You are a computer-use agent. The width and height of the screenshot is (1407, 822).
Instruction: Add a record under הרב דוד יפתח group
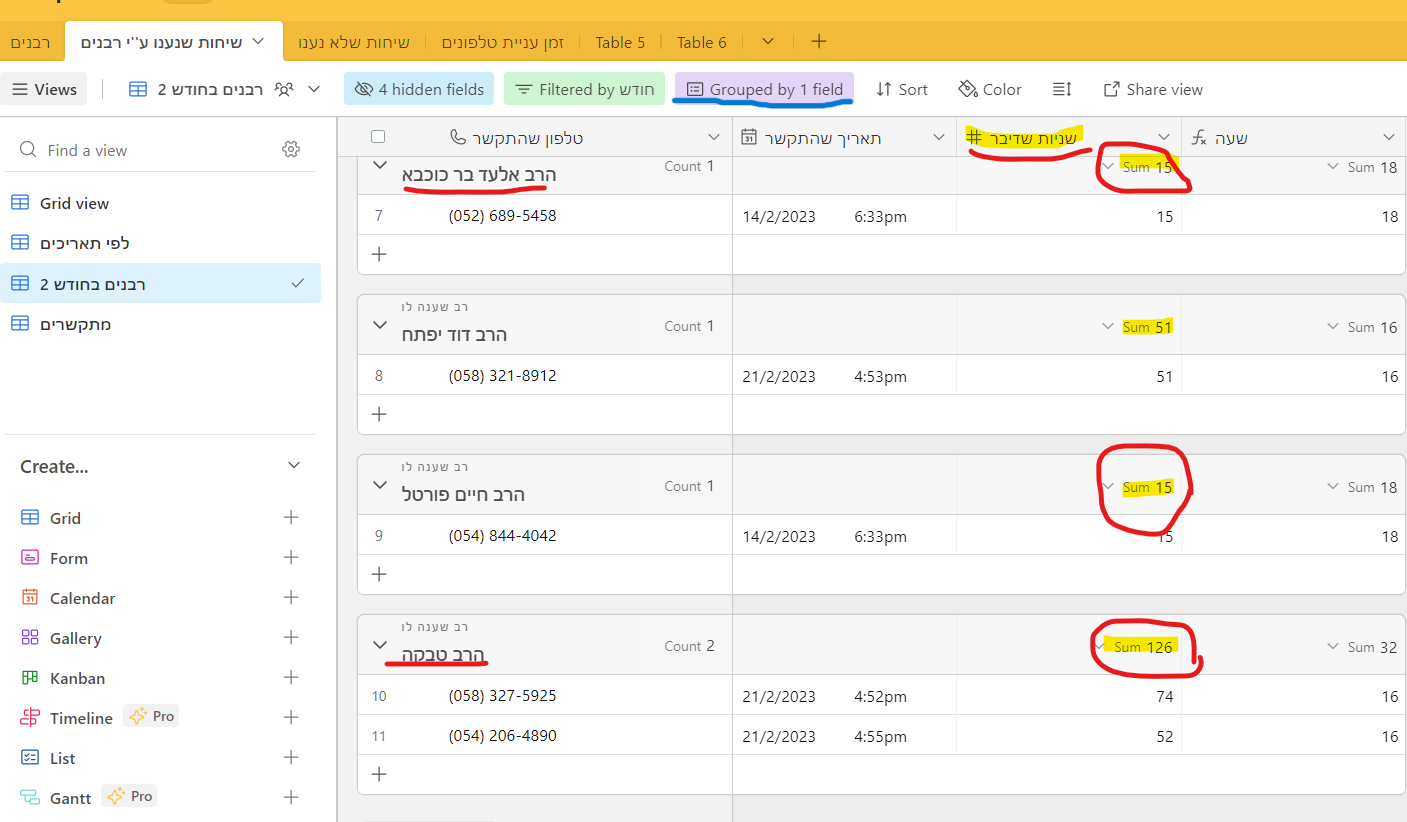point(379,414)
